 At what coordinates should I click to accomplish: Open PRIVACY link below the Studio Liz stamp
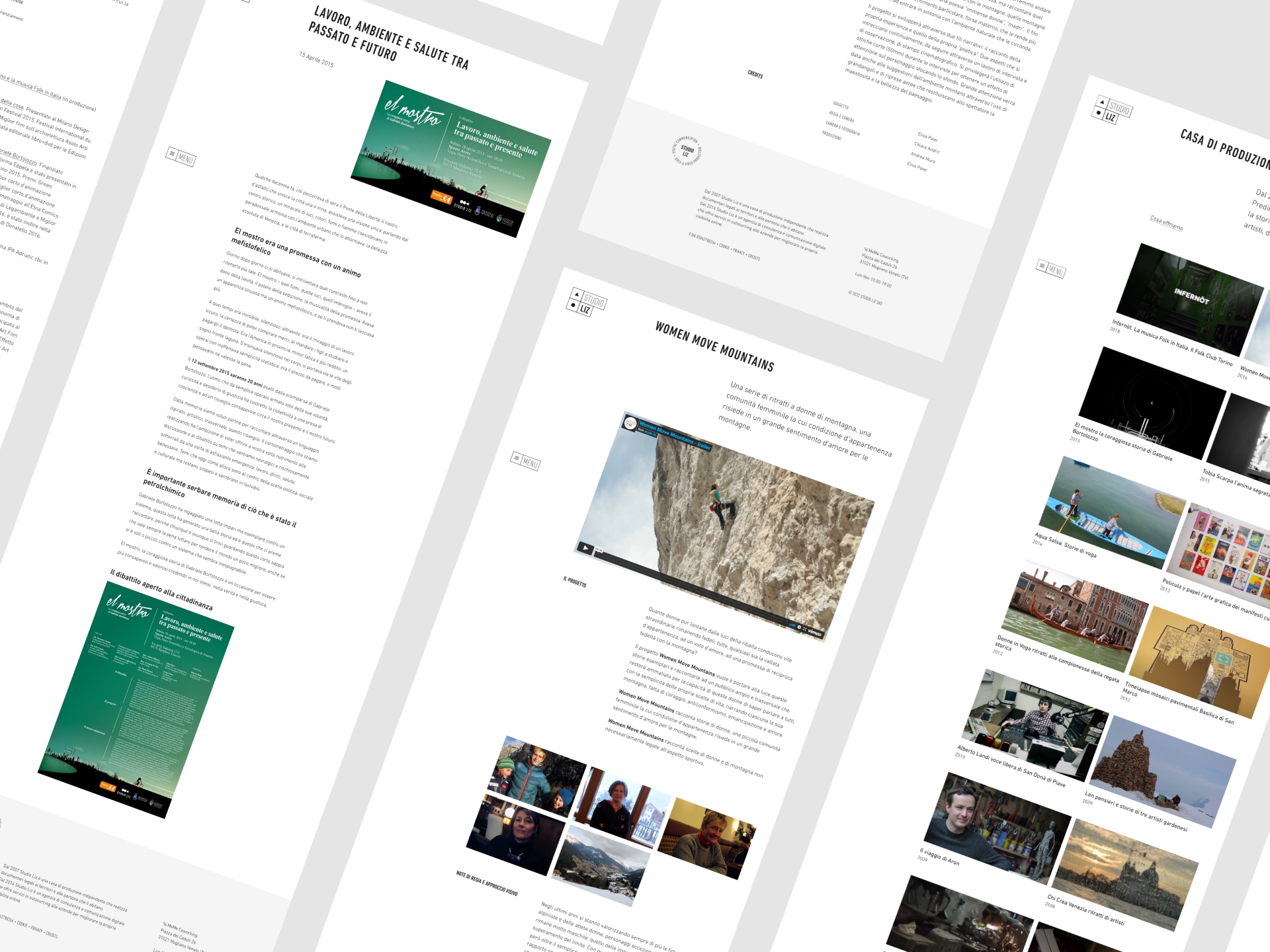click(738, 252)
